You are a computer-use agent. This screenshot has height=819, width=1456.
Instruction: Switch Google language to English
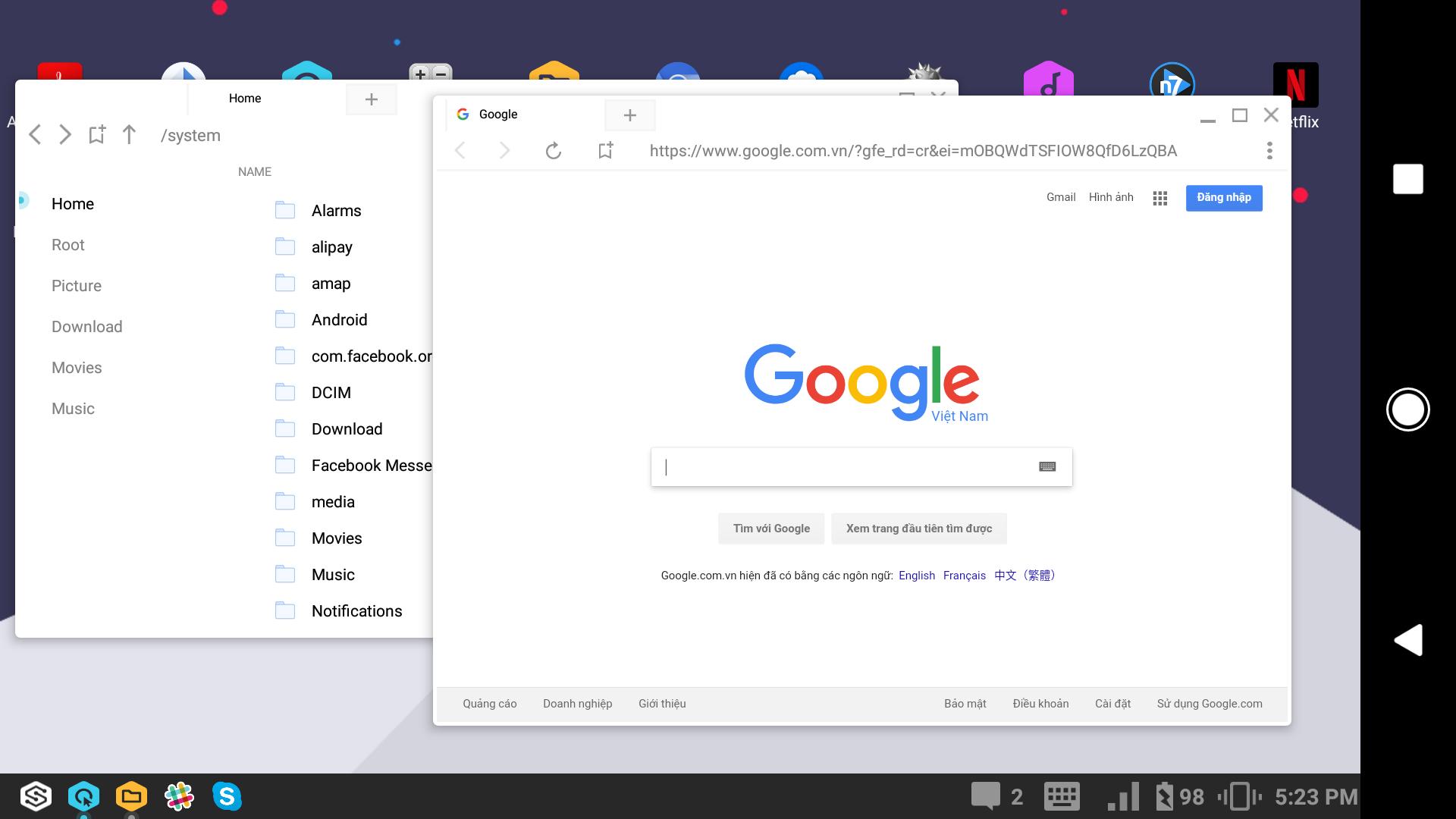coord(917,576)
